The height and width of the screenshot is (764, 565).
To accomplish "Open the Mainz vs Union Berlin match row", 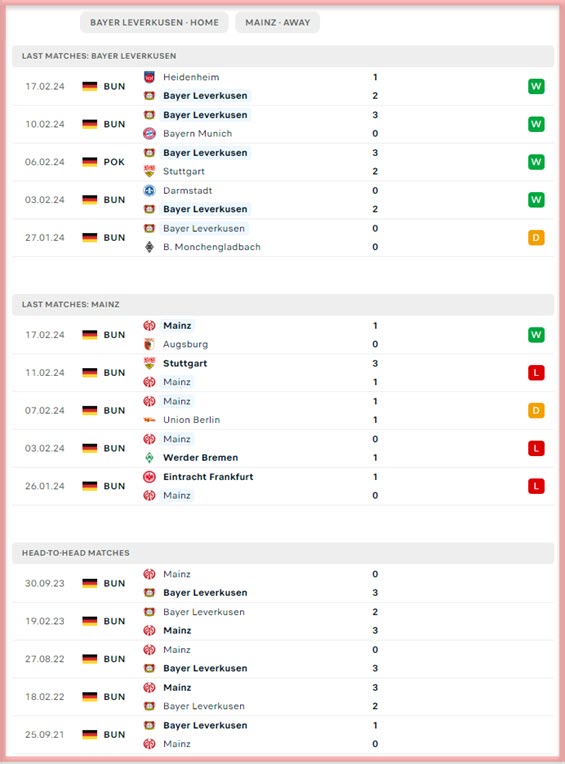I will click(283, 410).
